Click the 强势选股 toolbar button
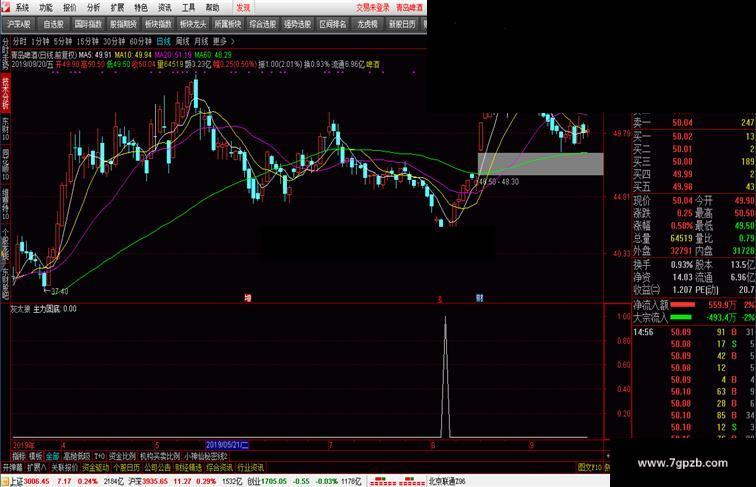 [x=297, y=24]
